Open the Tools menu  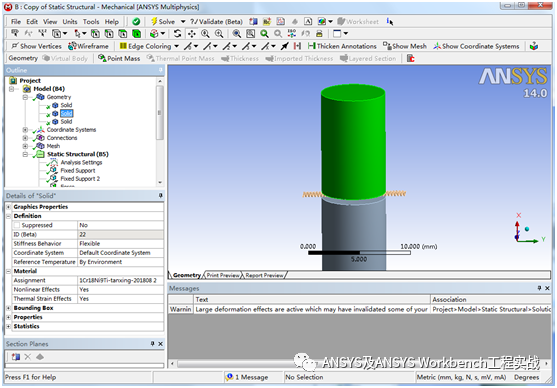click(91, 22)
